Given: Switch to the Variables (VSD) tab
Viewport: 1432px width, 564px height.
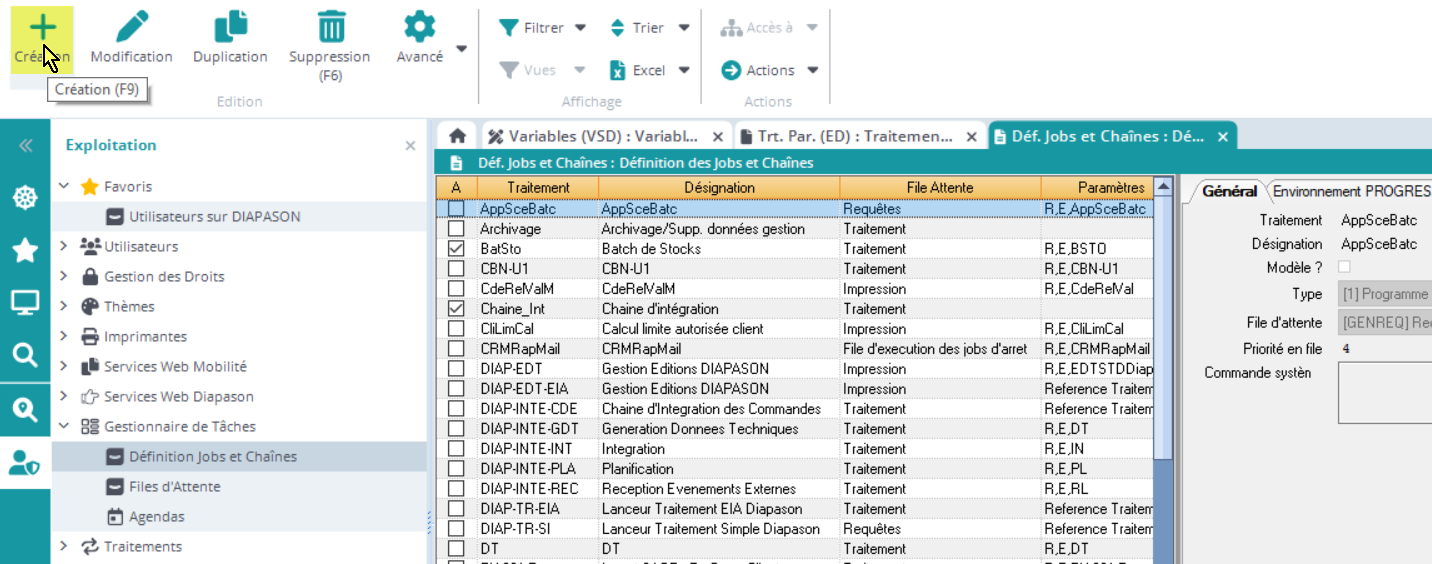Looking at the screenshot, I should [603, 136].
